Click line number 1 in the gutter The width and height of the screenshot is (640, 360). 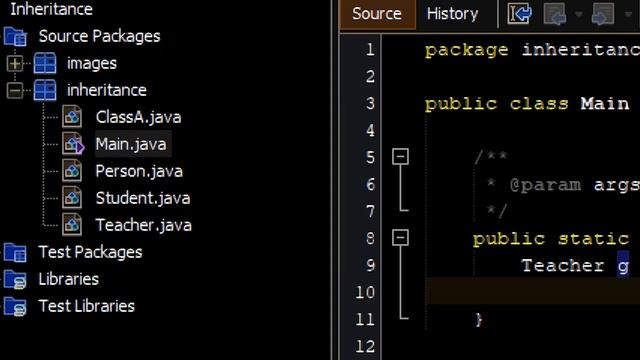pos(370,50)
